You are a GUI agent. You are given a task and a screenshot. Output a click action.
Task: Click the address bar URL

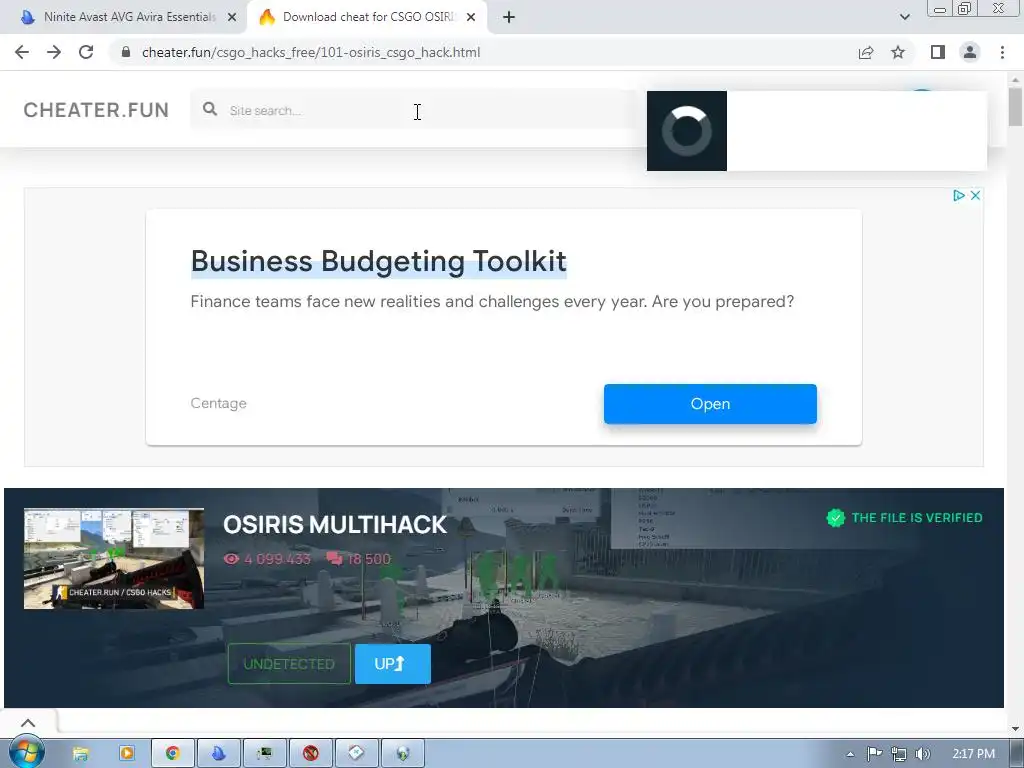(311, 52)
